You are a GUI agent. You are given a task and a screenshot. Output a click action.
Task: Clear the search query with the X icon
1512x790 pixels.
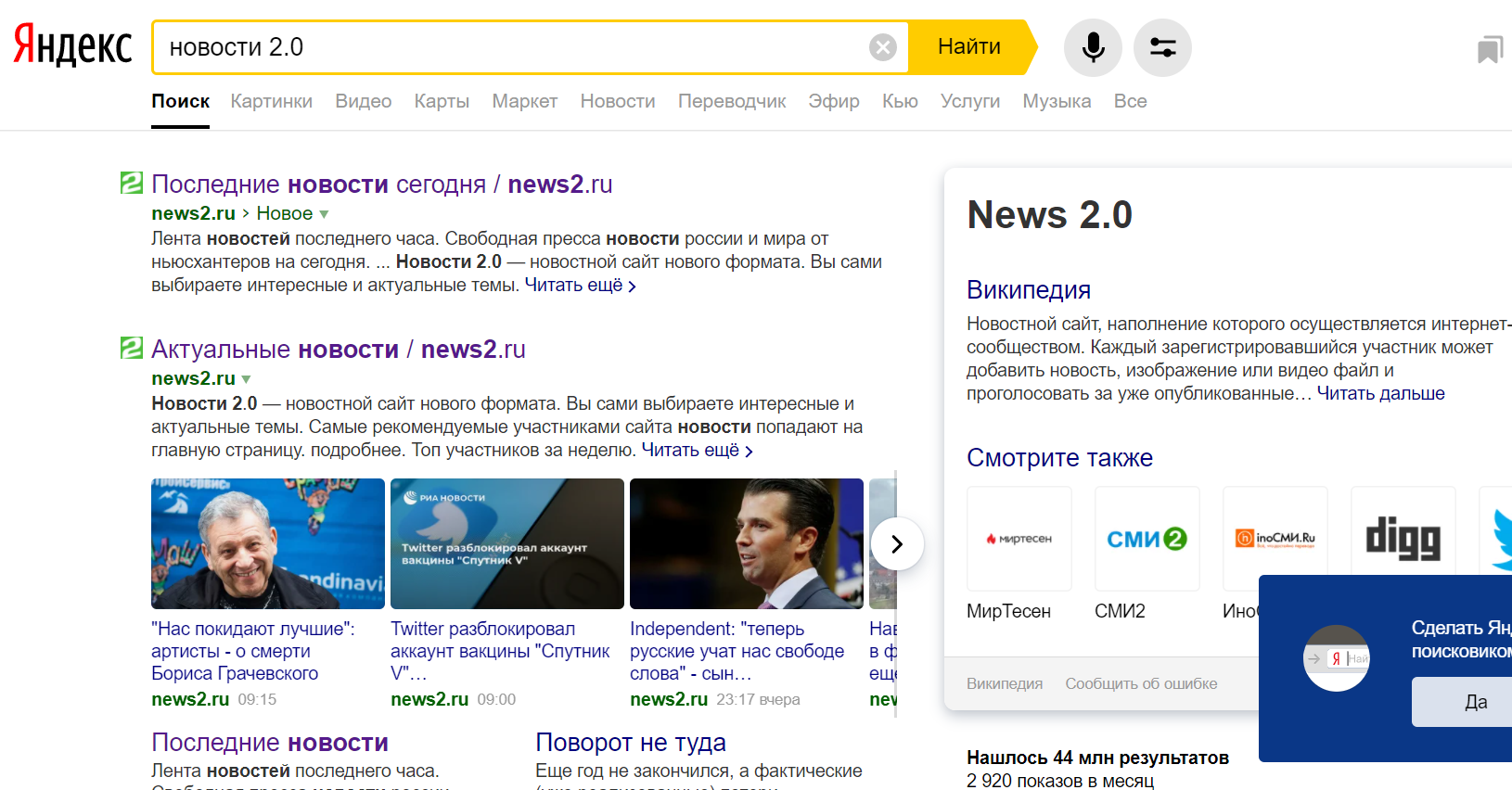[x=883, y=47]
